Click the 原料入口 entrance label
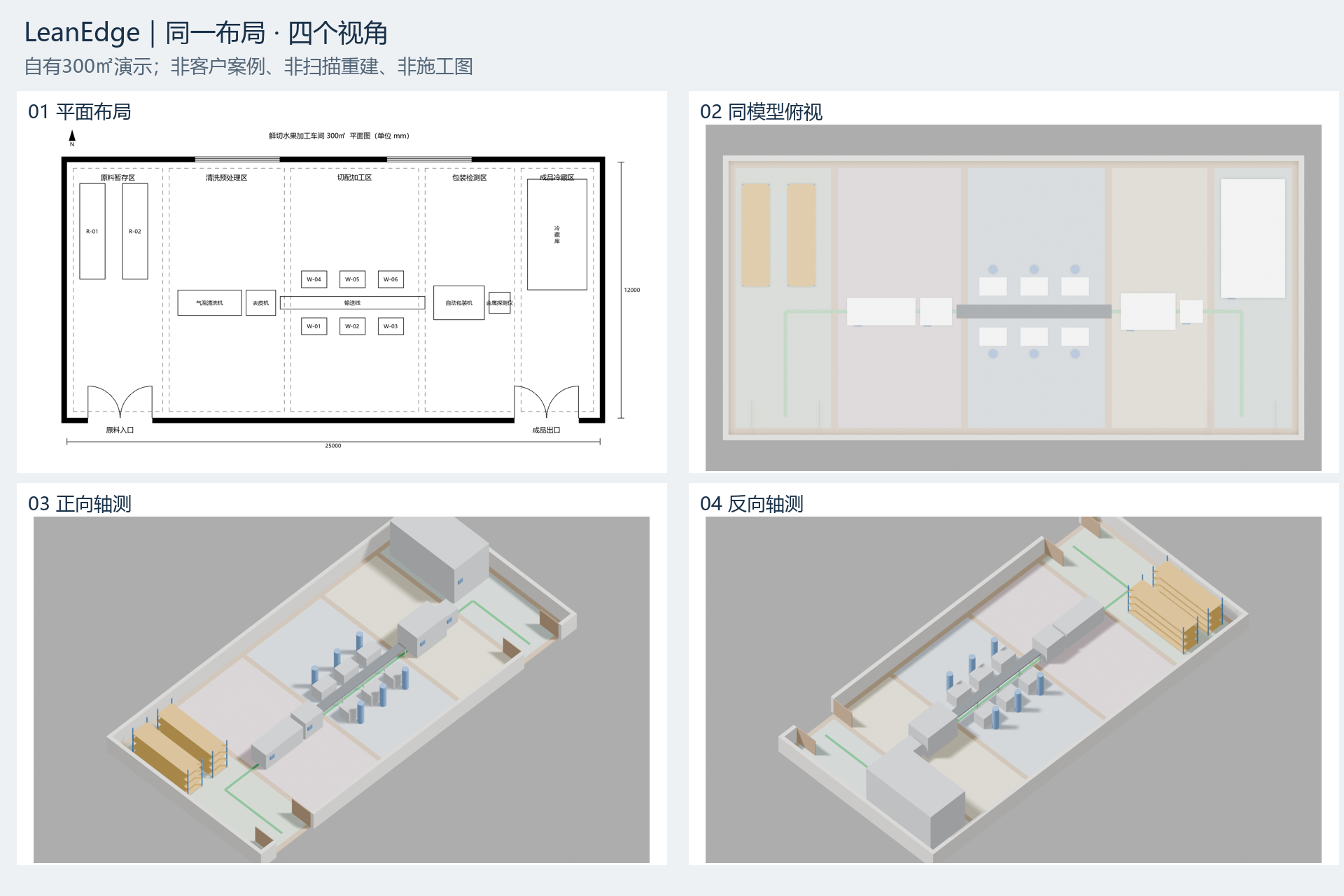 pos(120,430)
